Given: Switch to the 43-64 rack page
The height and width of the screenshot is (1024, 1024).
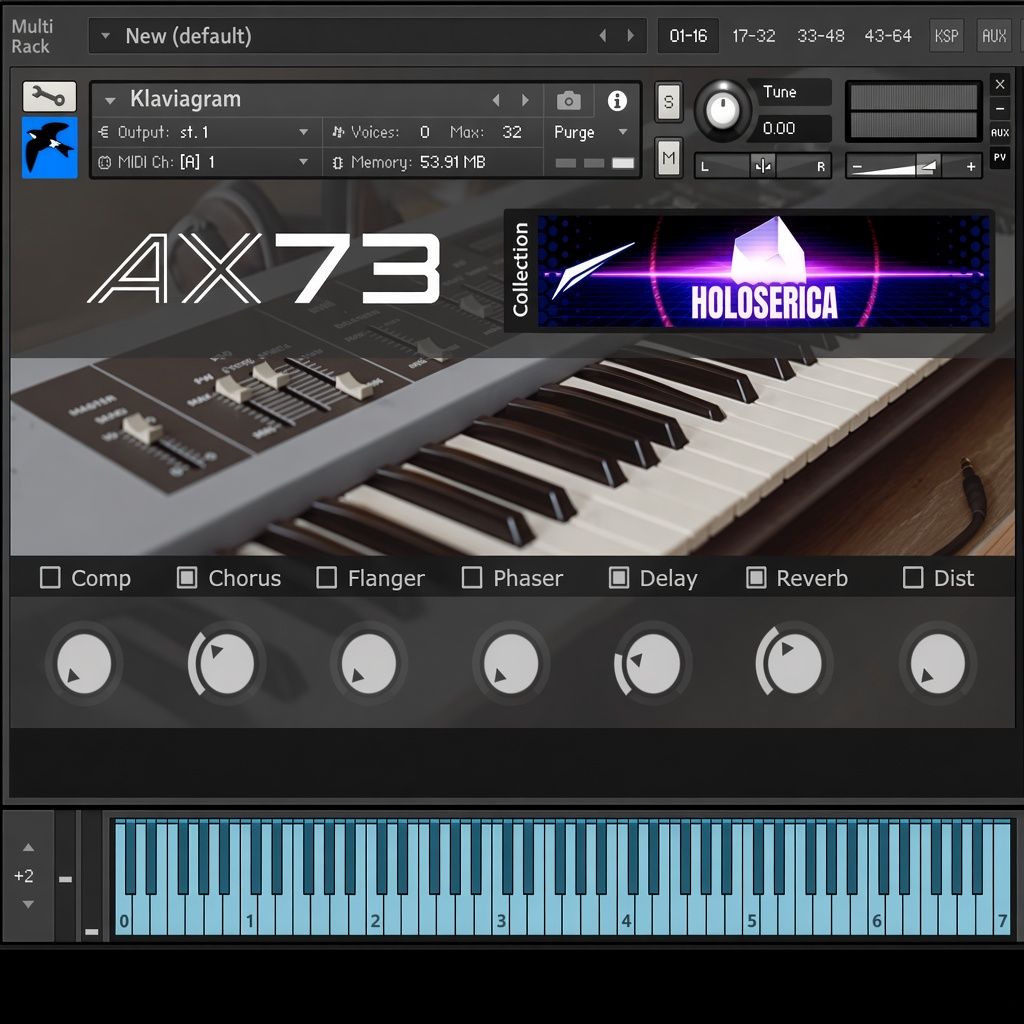Looking at the screenshot, I should tap(888, 35).
